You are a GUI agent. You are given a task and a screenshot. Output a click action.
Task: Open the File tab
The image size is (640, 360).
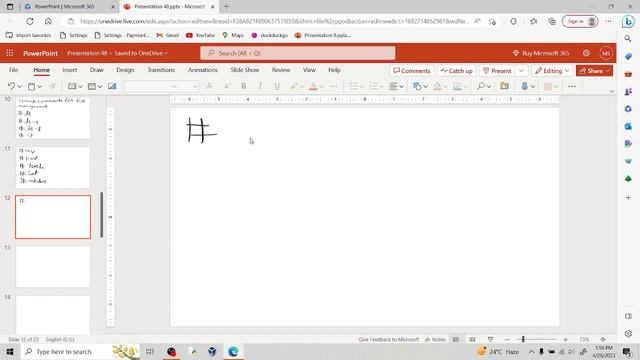(13, 70)
